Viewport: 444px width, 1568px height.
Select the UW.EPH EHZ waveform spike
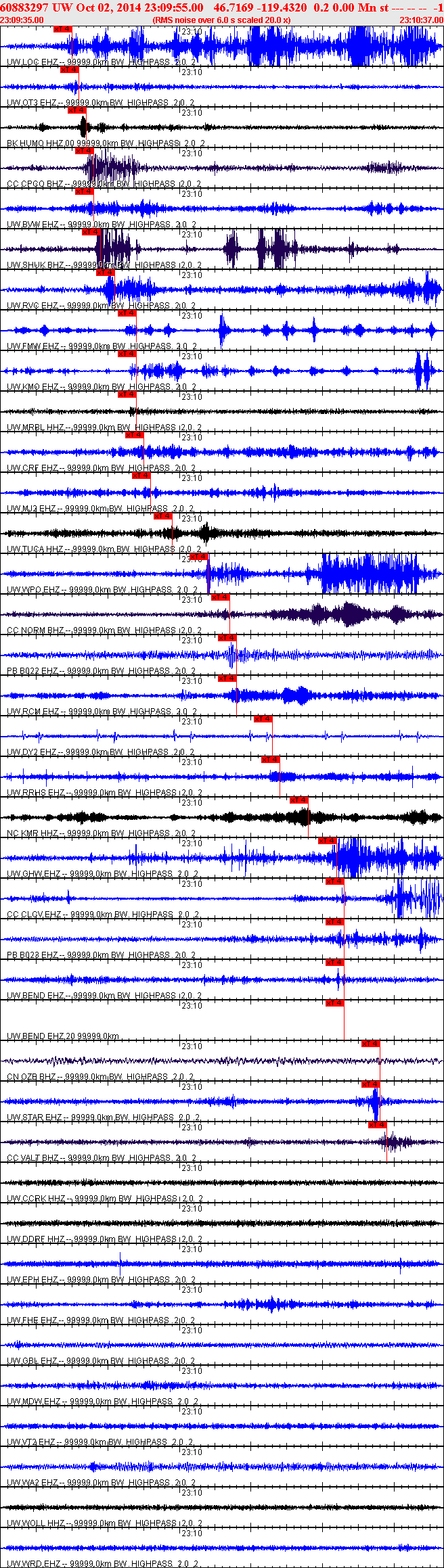(x=120, y=1262)
